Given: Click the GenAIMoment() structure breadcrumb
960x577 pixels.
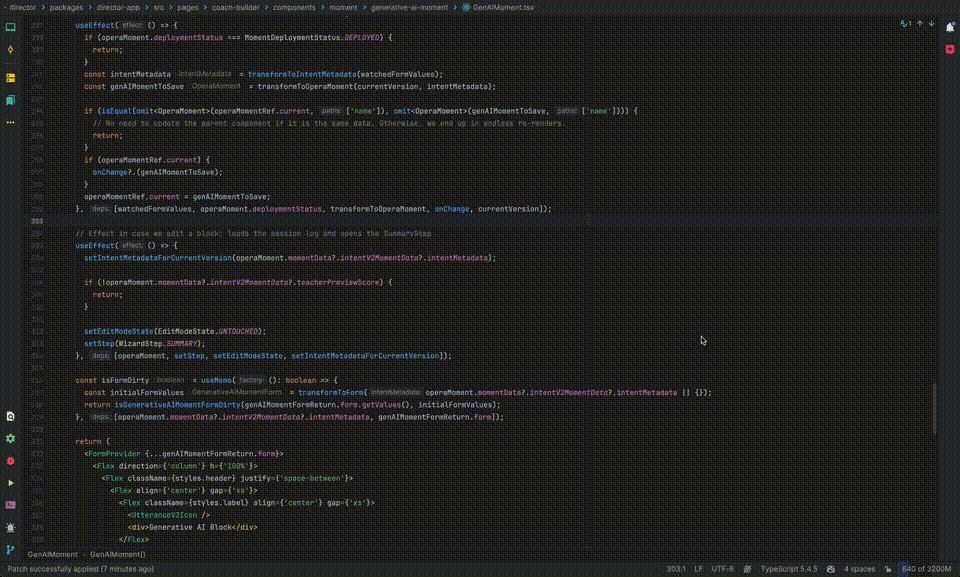Looking at the screenshot, I should [118, 554].
